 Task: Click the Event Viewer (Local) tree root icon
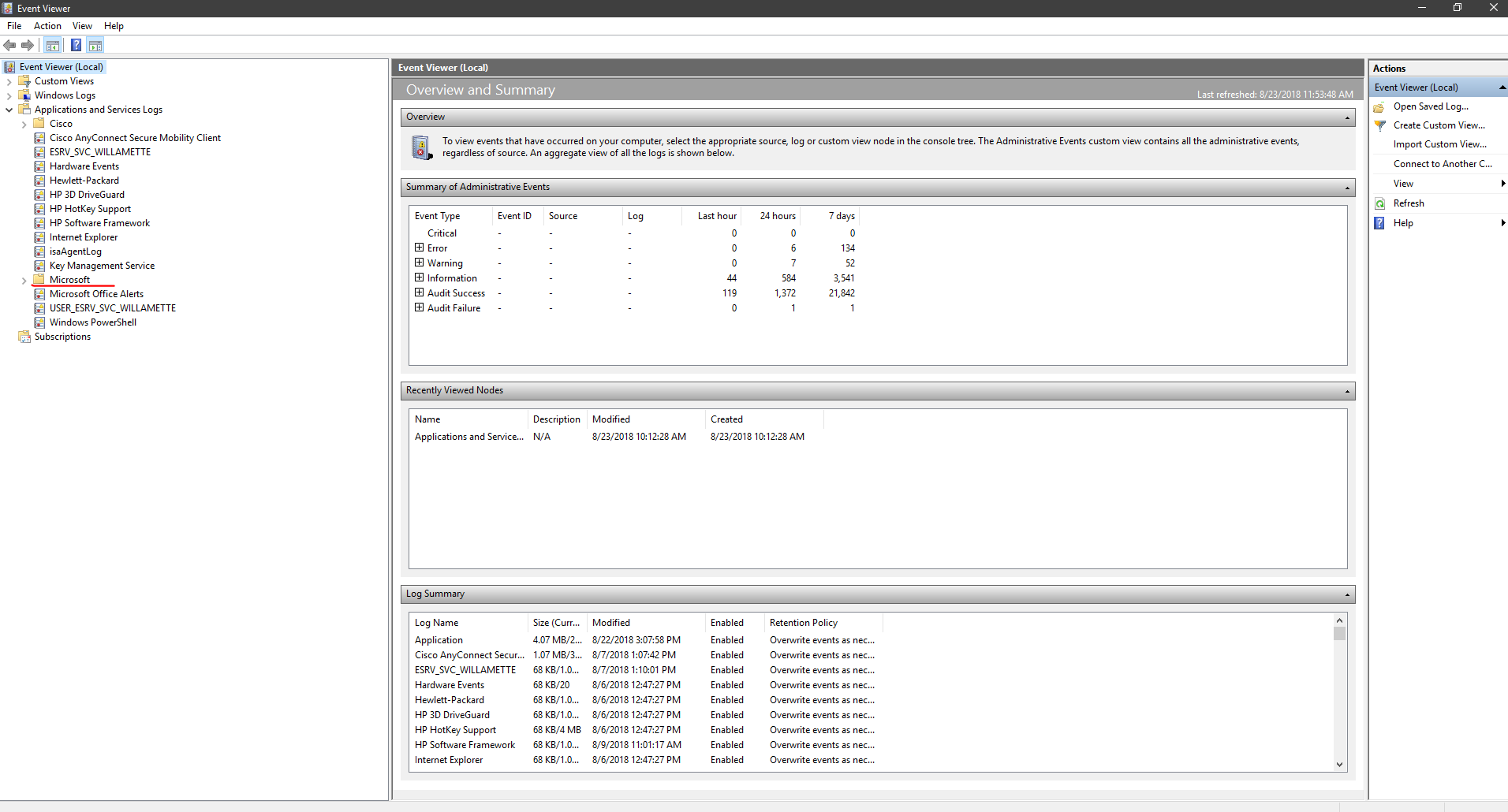point(9,67)
